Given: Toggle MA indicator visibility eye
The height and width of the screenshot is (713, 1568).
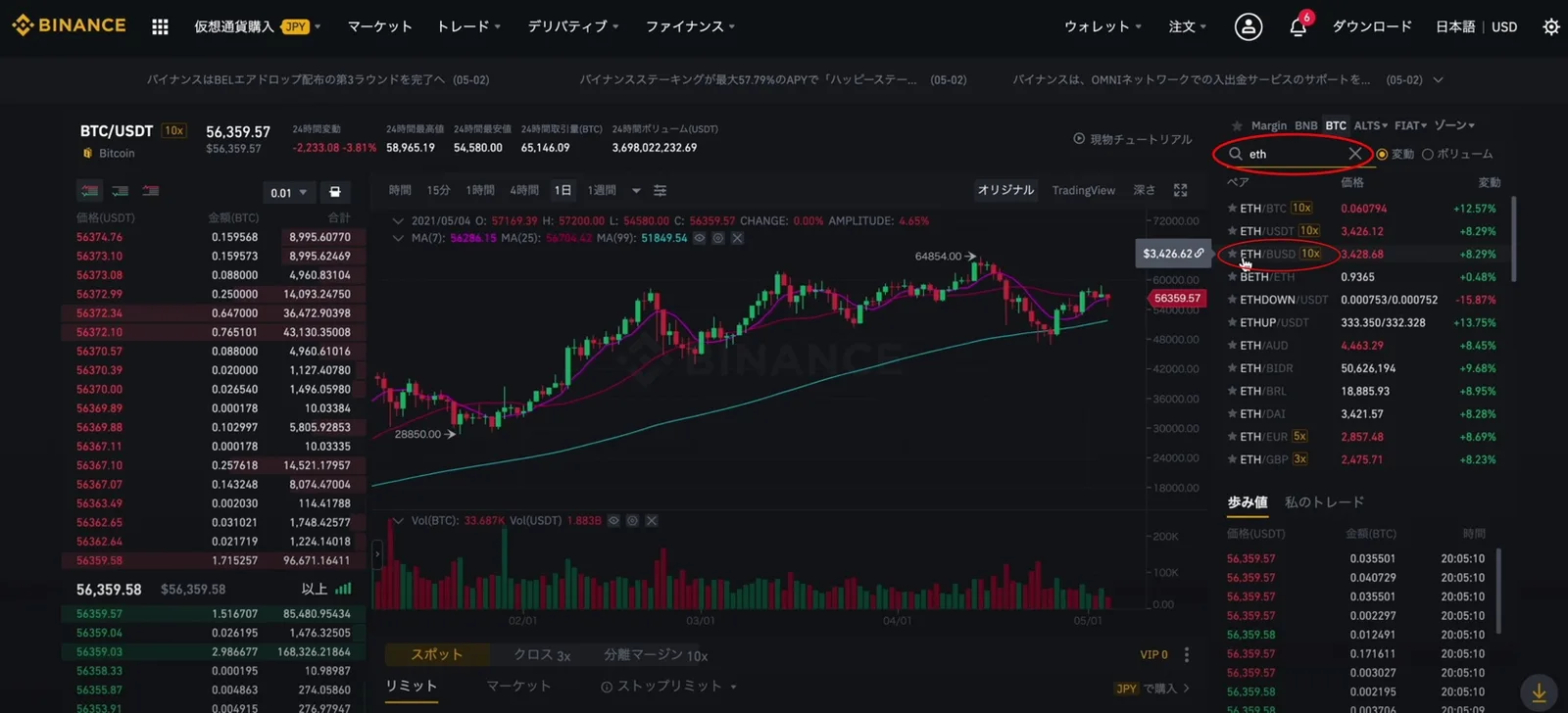Looking at the screenshot, I should 699,238.
